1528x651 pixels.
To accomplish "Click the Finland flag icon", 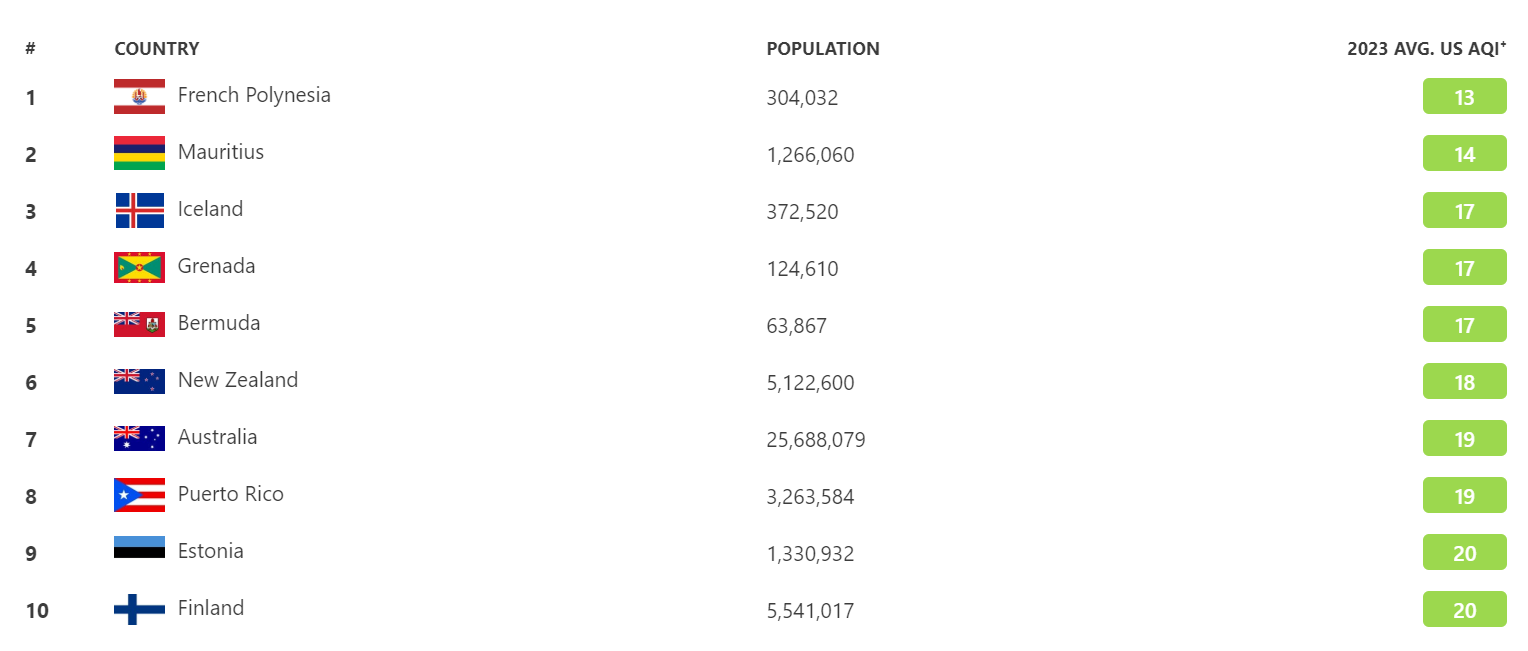I will coord(139,609).
